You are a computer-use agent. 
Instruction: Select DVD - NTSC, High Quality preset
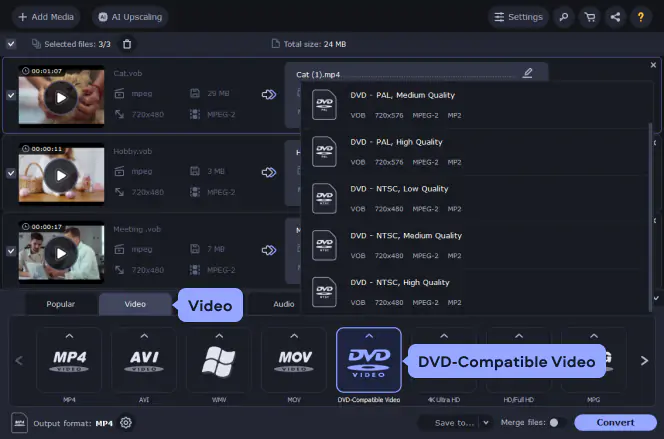[474, 292]
